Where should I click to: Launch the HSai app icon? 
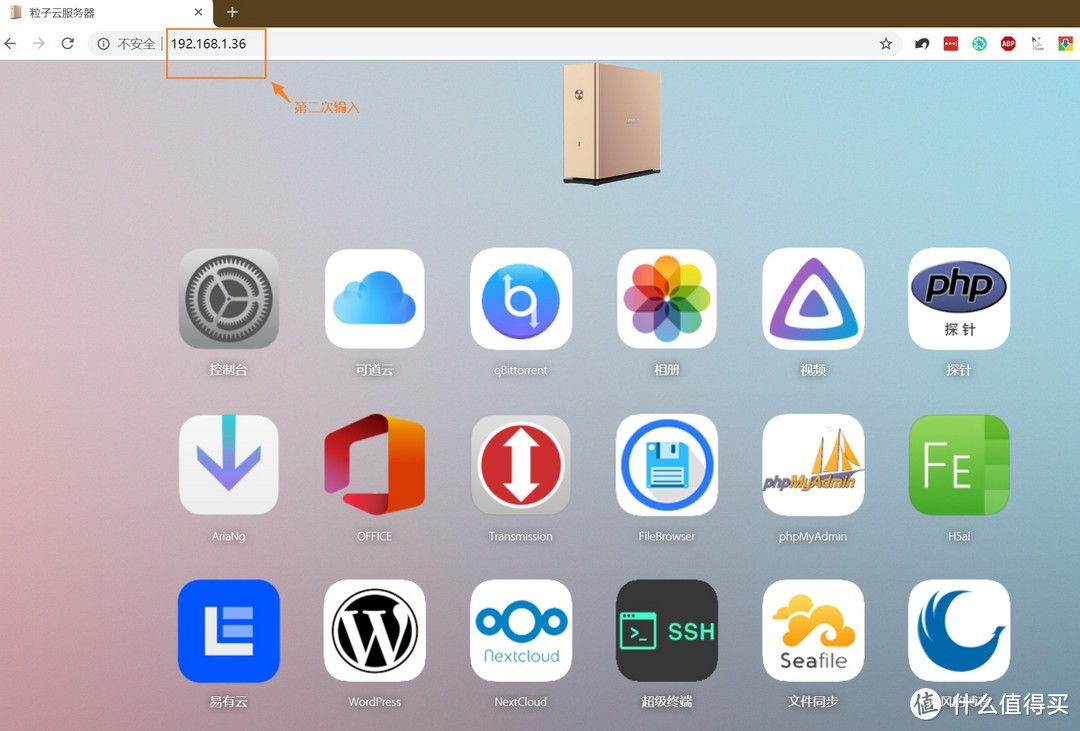pos(958,465)
